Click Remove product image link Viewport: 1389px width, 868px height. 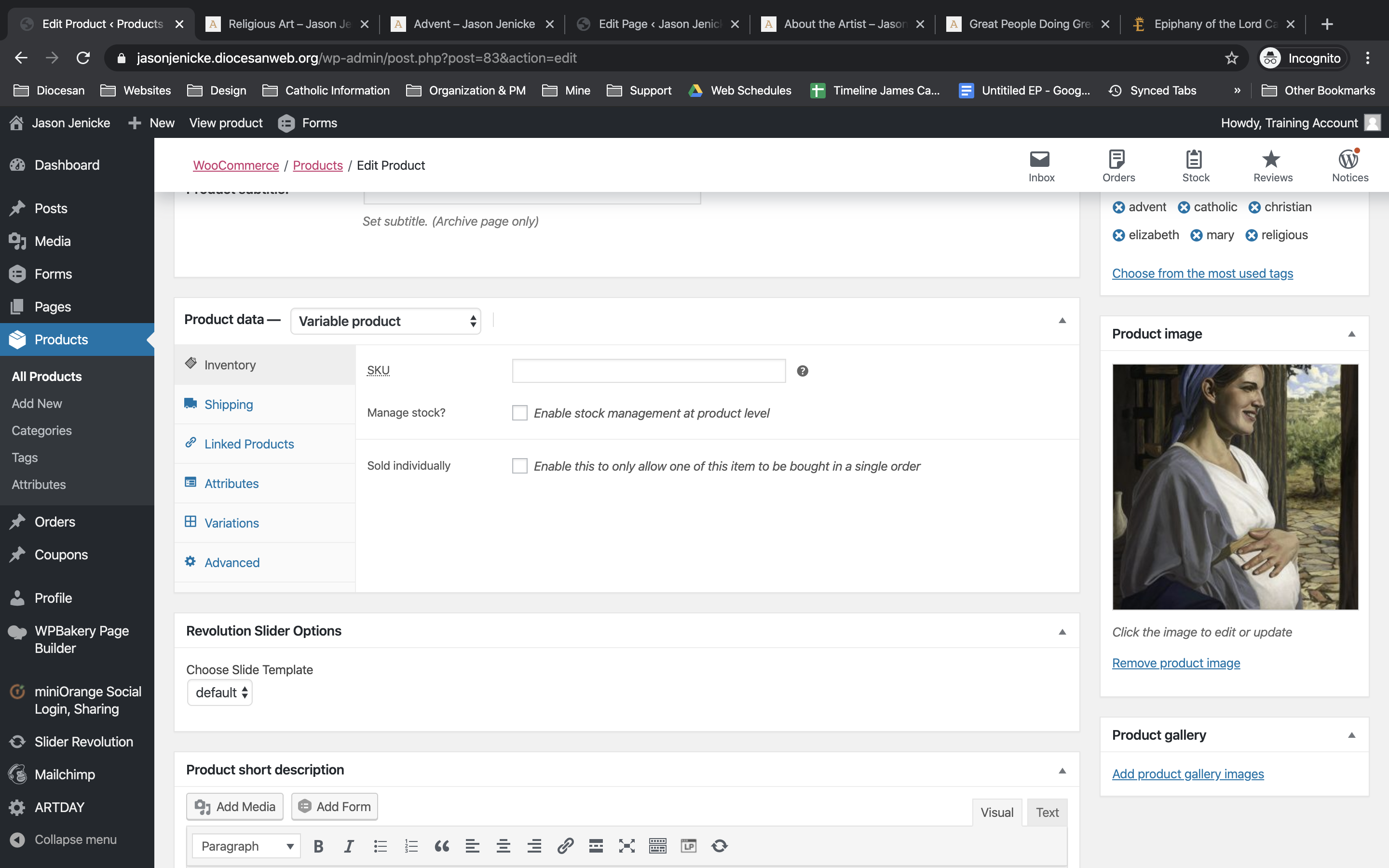pos(1175,663)
